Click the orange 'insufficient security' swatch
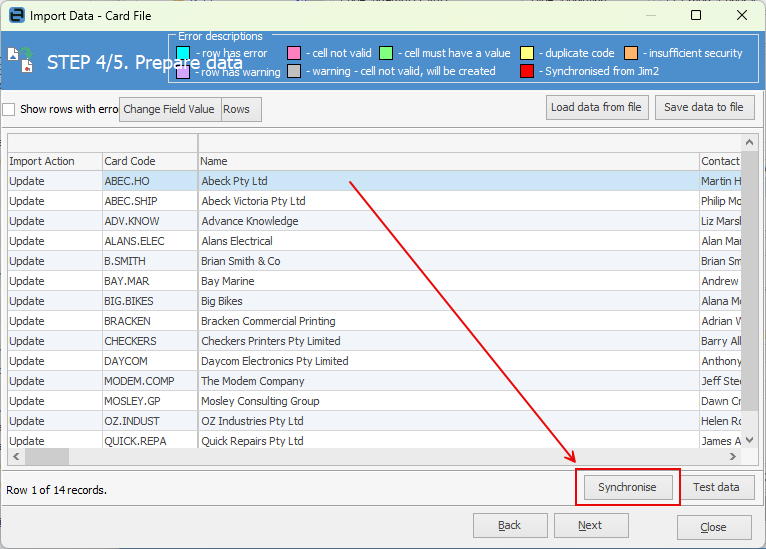This screenshot has width=766, height=549. [631, 53]
